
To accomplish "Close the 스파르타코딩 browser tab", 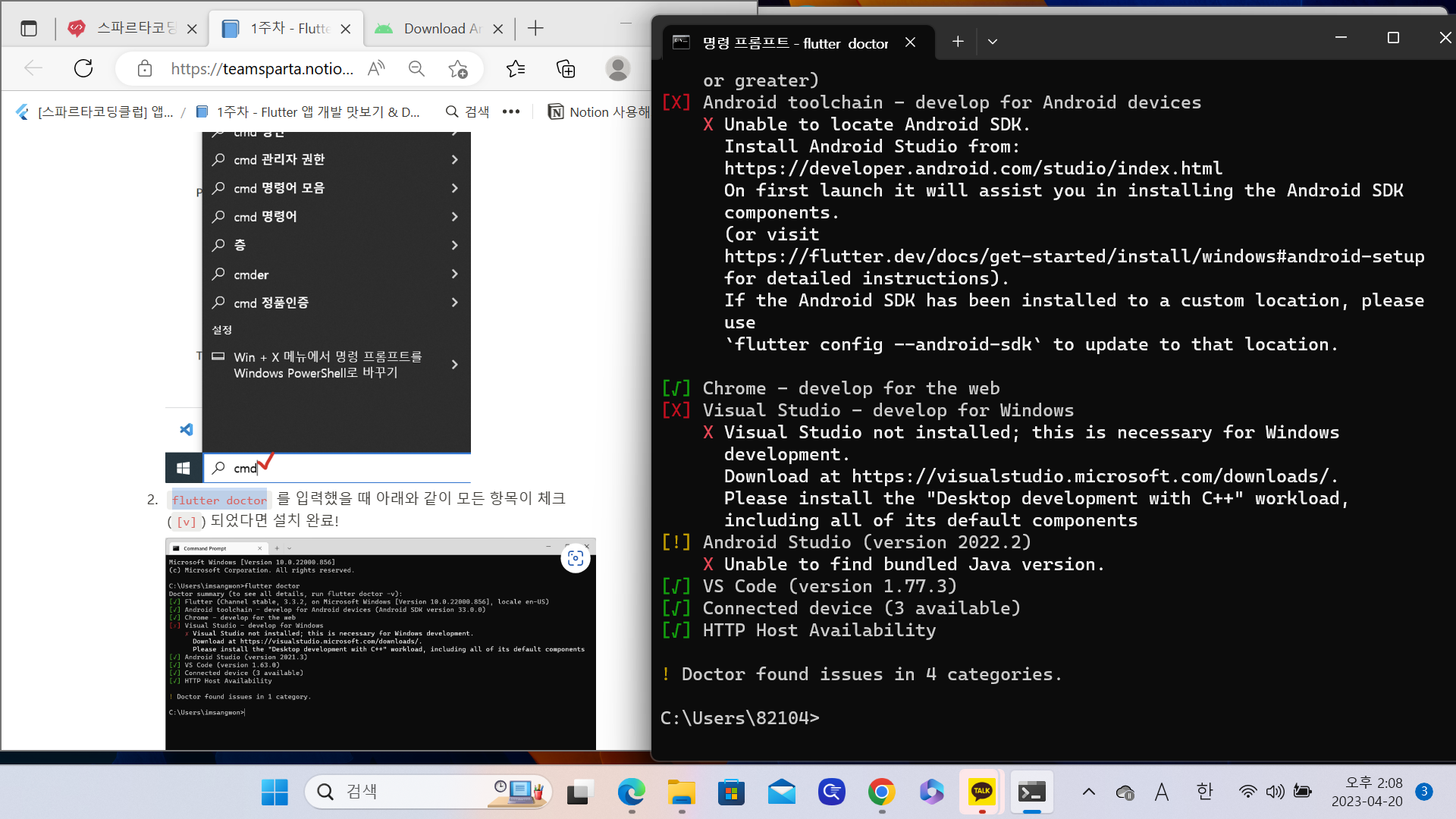I will click(192, 29).
